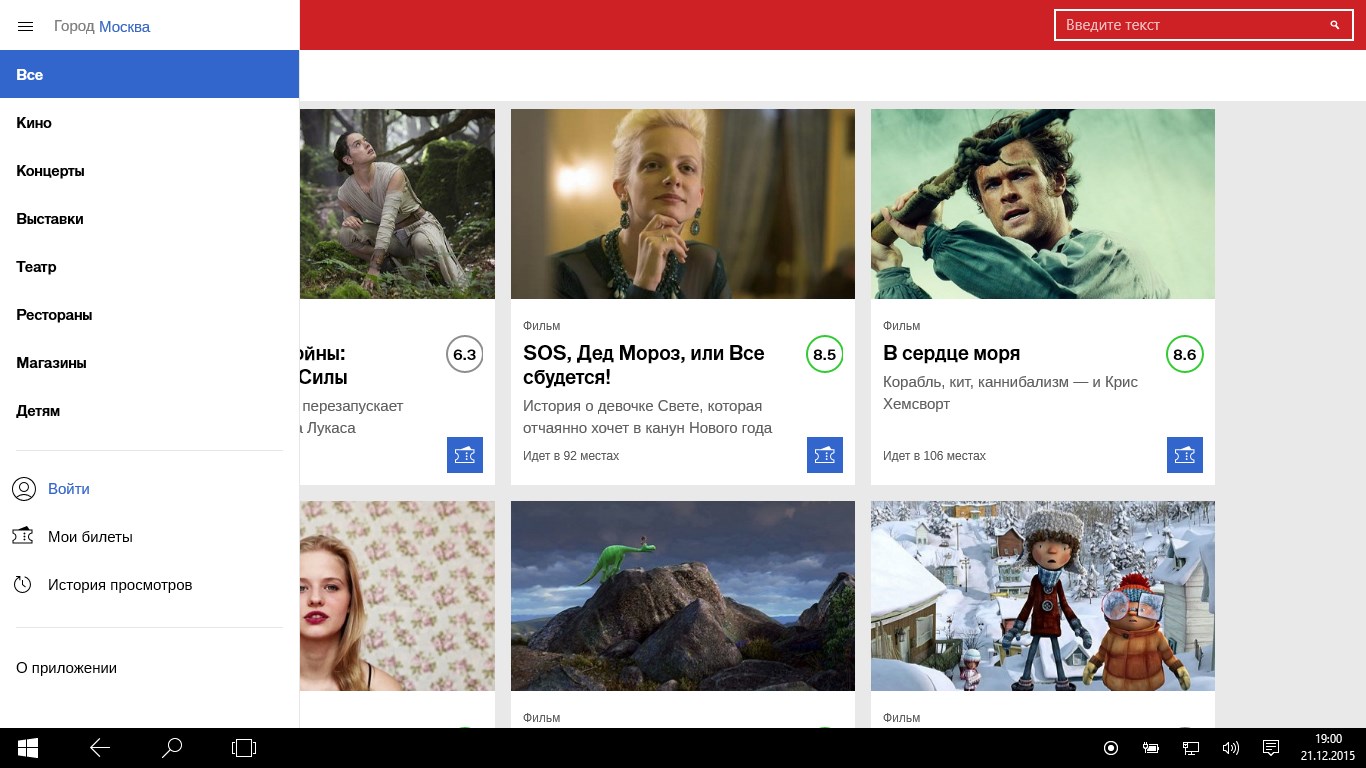The height and width of the screenshot is (768, 1366).
Task: Open История просмотров
Action: pyautogui.click(x=120, y=585)
